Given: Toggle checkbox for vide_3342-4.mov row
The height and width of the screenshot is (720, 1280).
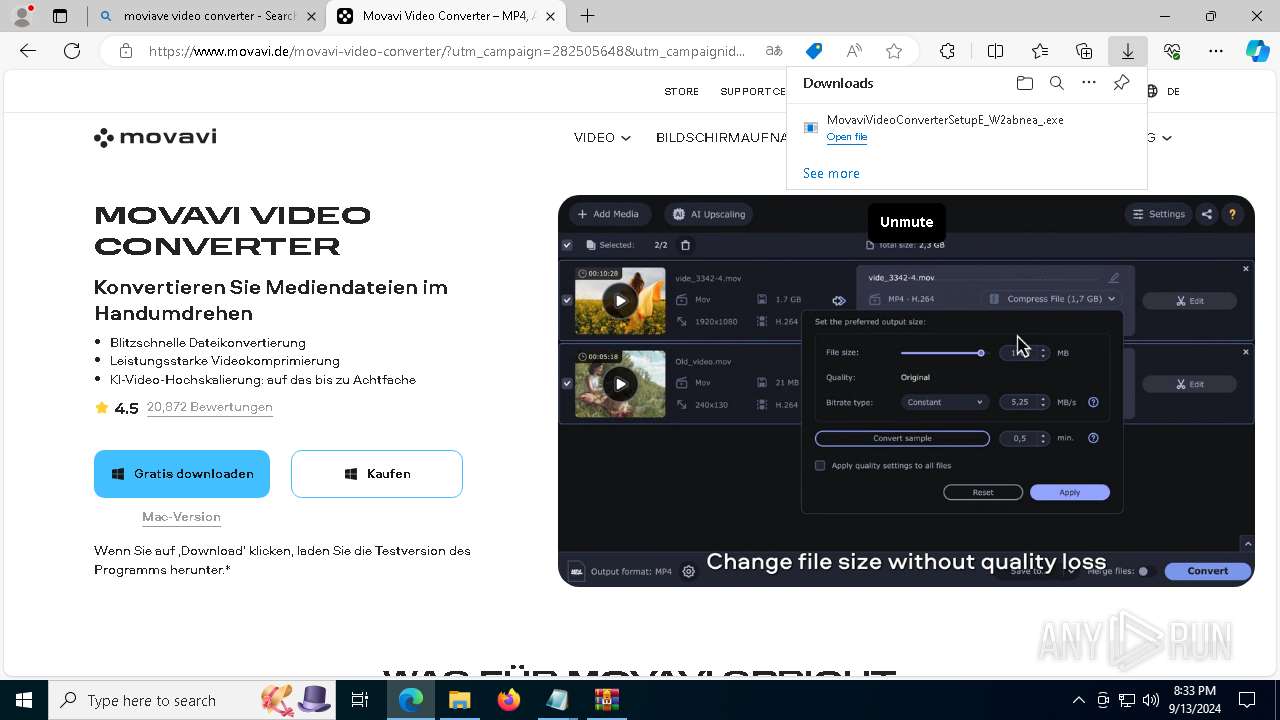Looking at the screenshot, I should 567,300.
